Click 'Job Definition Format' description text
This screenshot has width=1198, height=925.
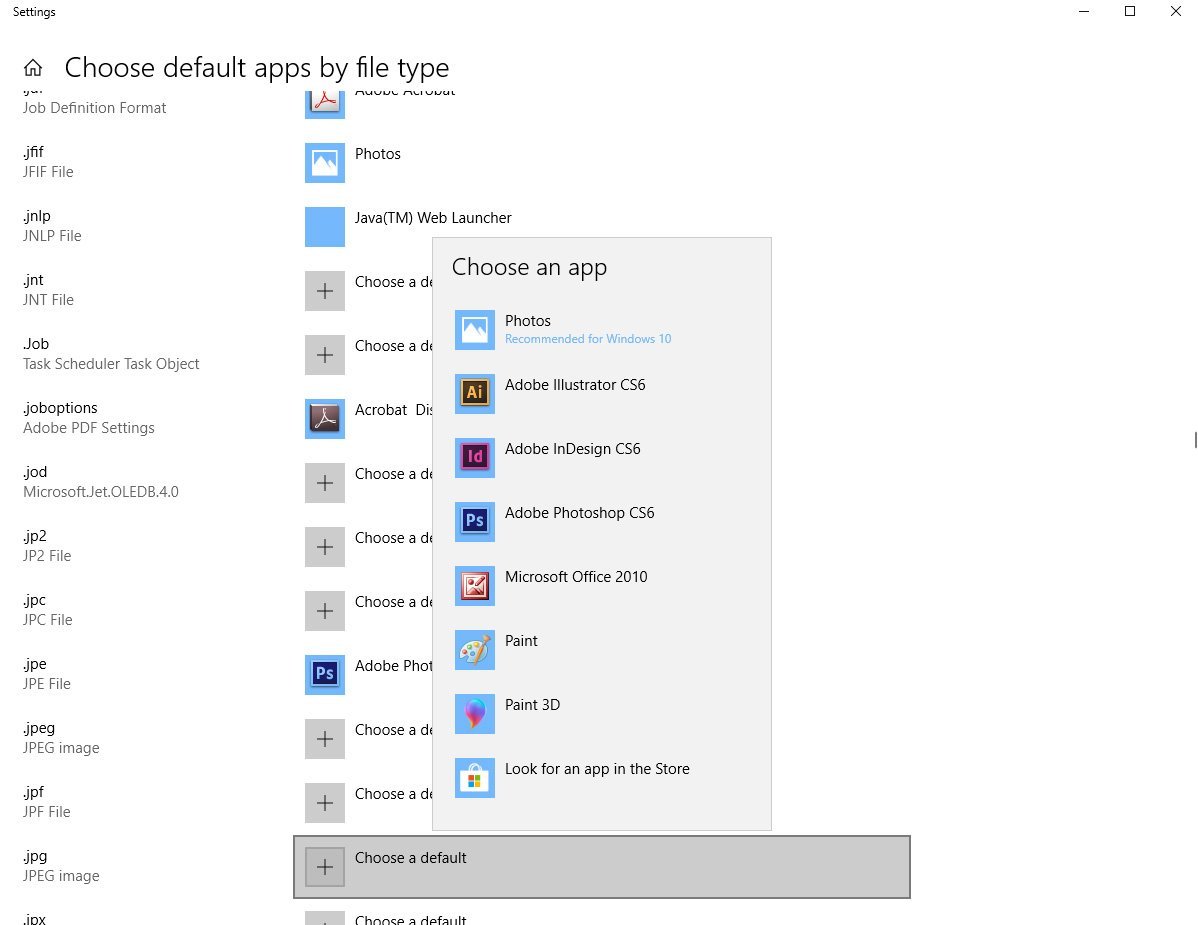pos(95,108)
